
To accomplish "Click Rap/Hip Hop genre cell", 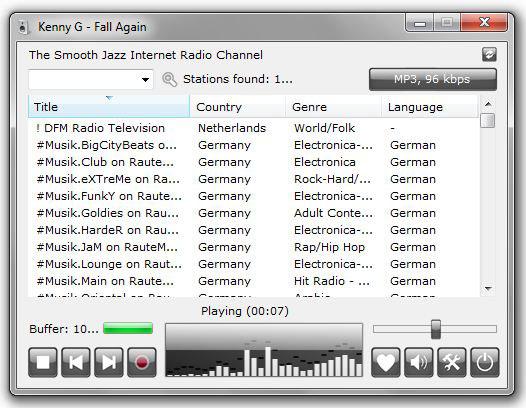I will pyautogui.click(x=329, y=247).
